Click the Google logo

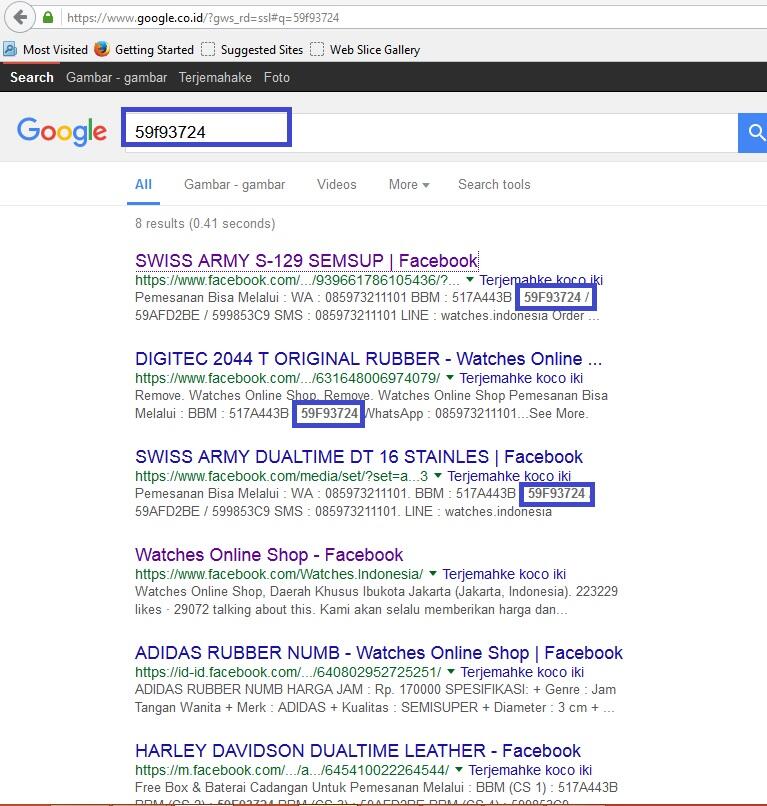(62, 131)
